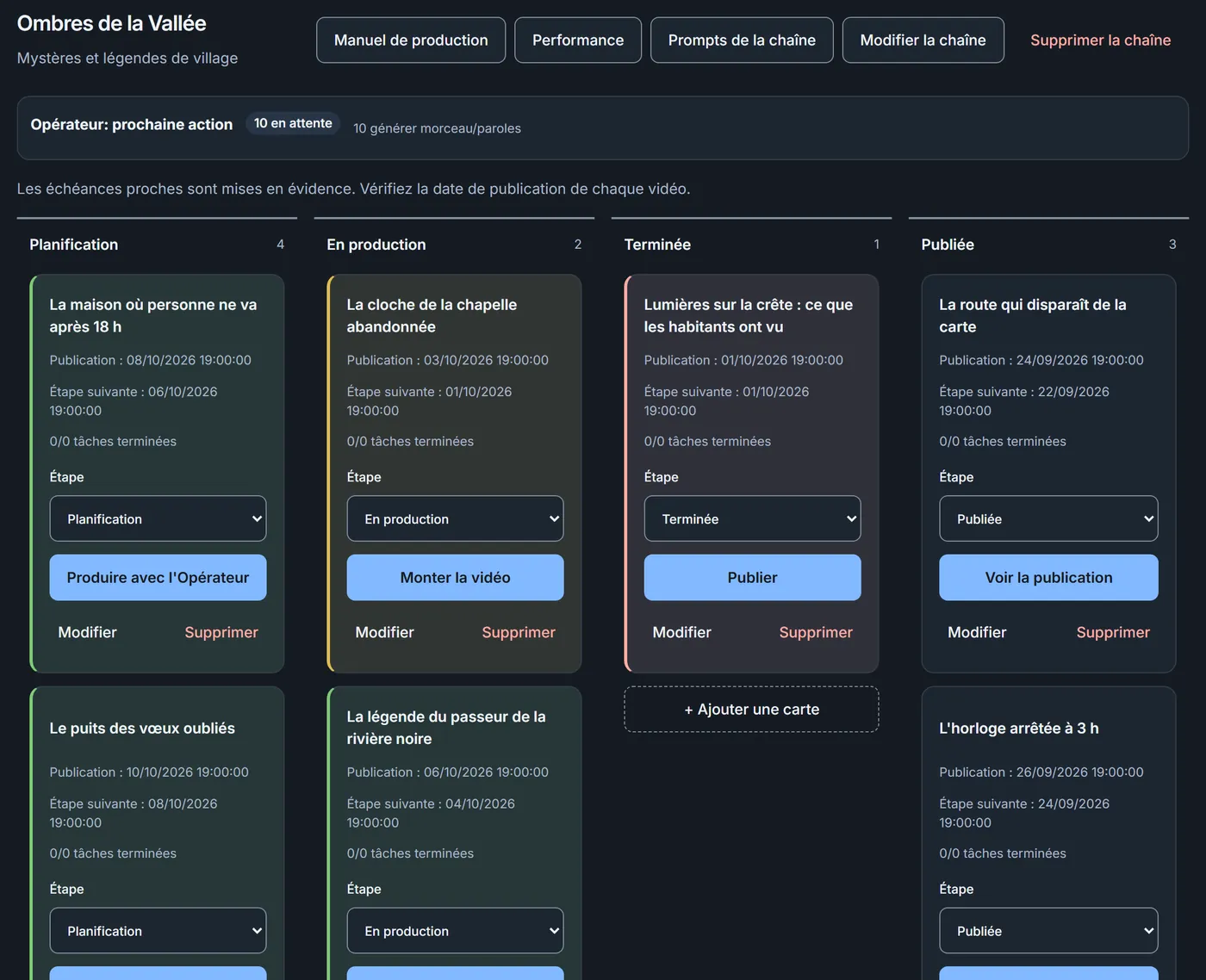1206x980 pixels.
Task: Expand Étape dropdown for La maison card
Action: tap(158, 518)
